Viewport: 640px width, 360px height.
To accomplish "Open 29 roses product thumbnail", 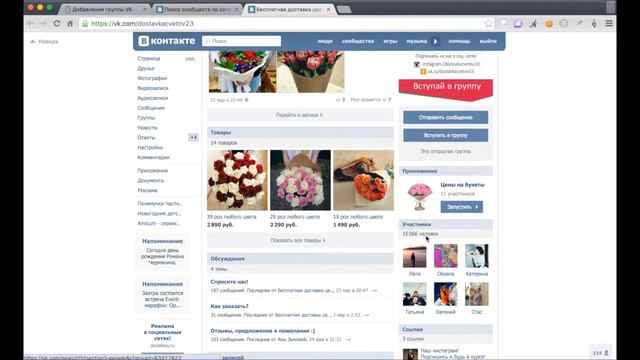I will coord(300,180).
